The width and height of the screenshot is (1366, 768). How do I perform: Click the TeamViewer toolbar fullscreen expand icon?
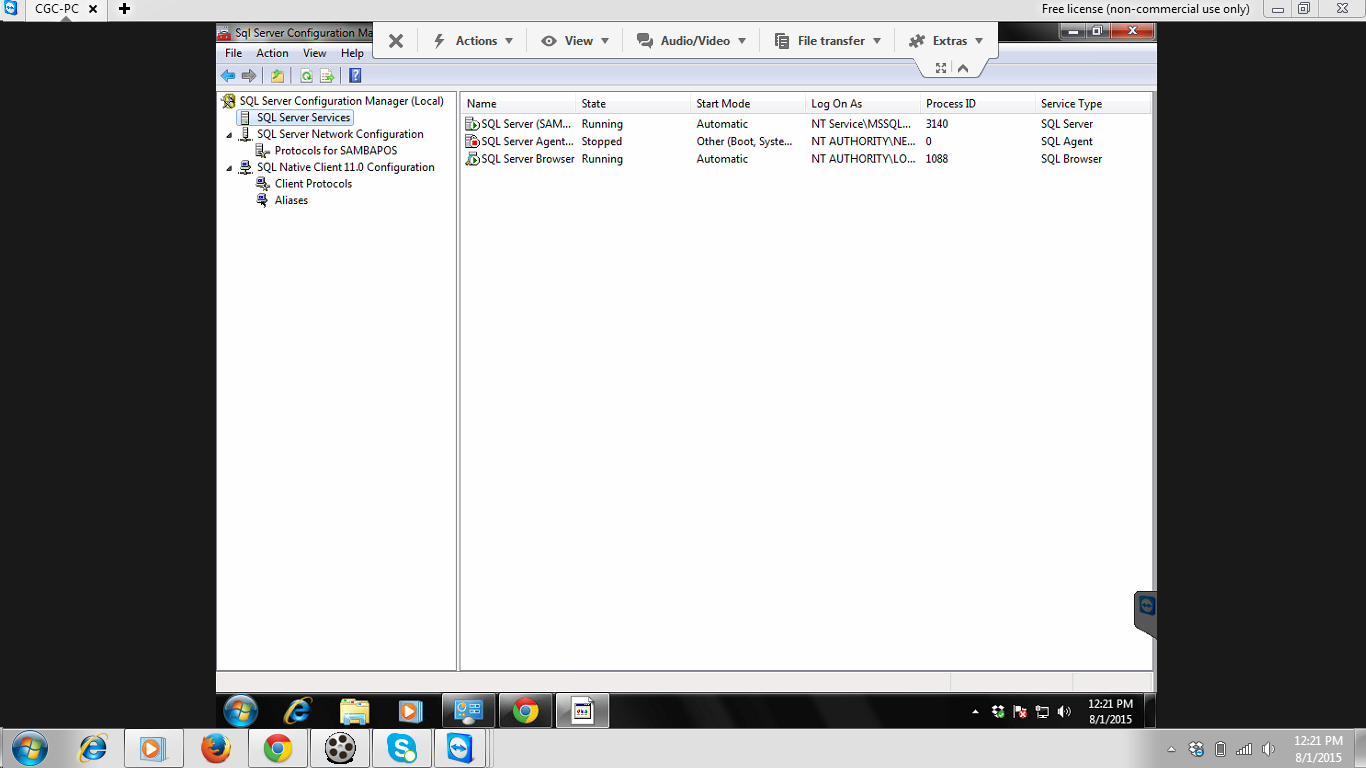(941, 68)
